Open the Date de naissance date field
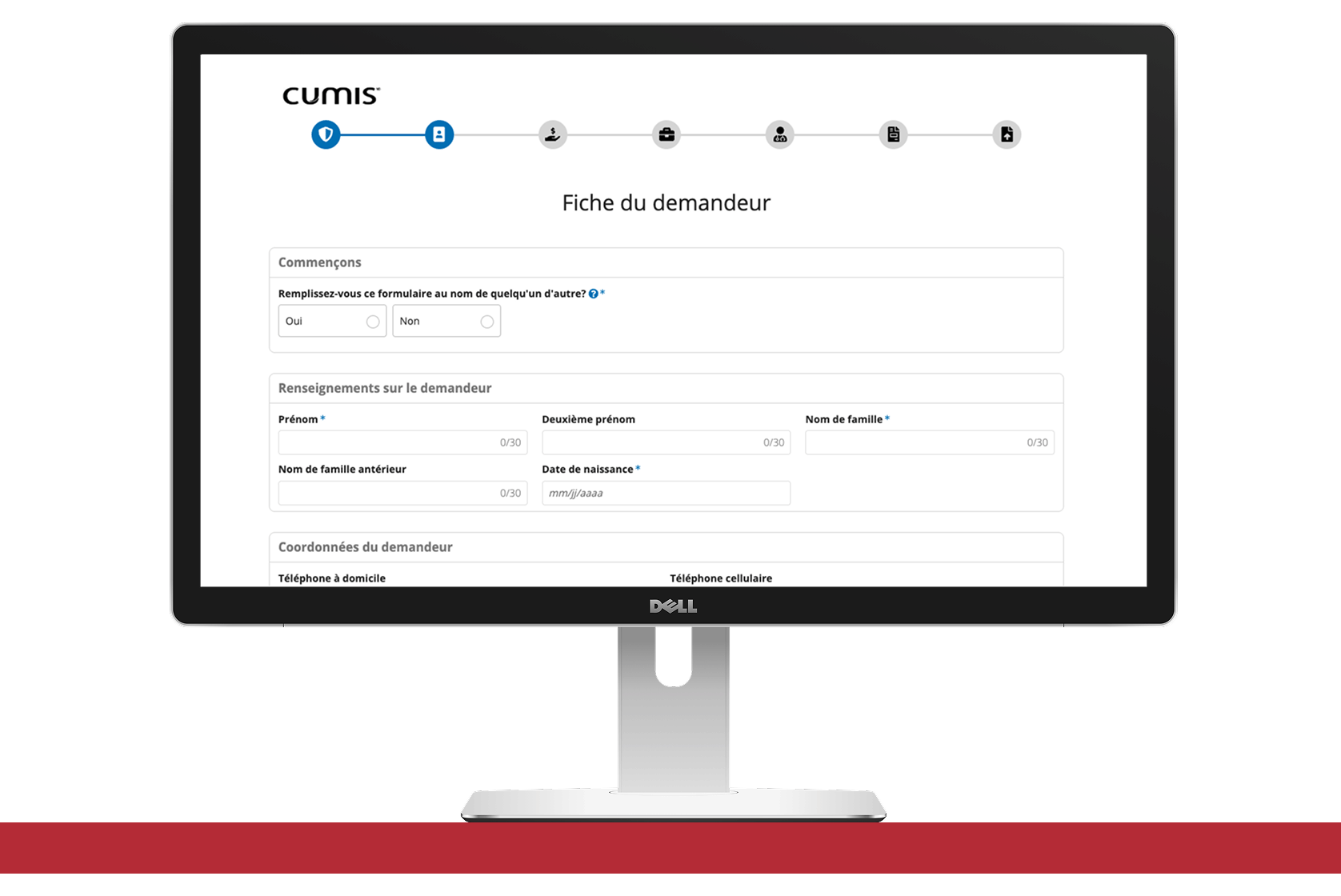 (666, 493)
